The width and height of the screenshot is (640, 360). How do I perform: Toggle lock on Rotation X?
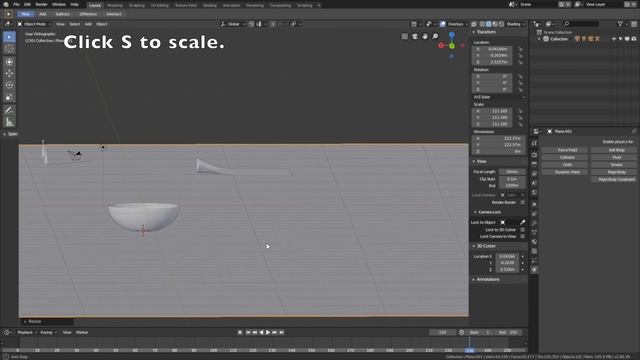[x=520, y=76]
